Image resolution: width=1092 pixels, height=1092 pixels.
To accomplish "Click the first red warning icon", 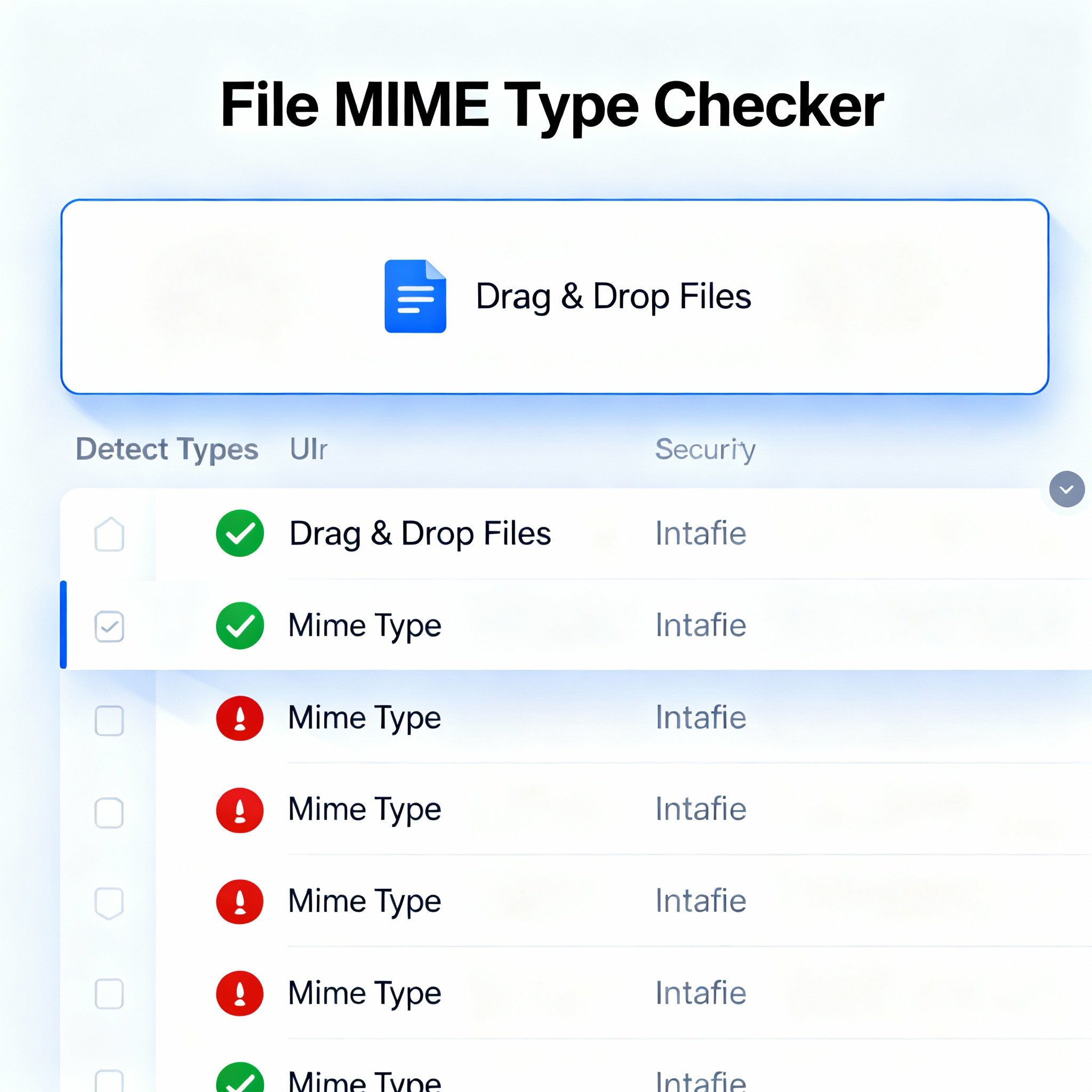I will (239, 718).
